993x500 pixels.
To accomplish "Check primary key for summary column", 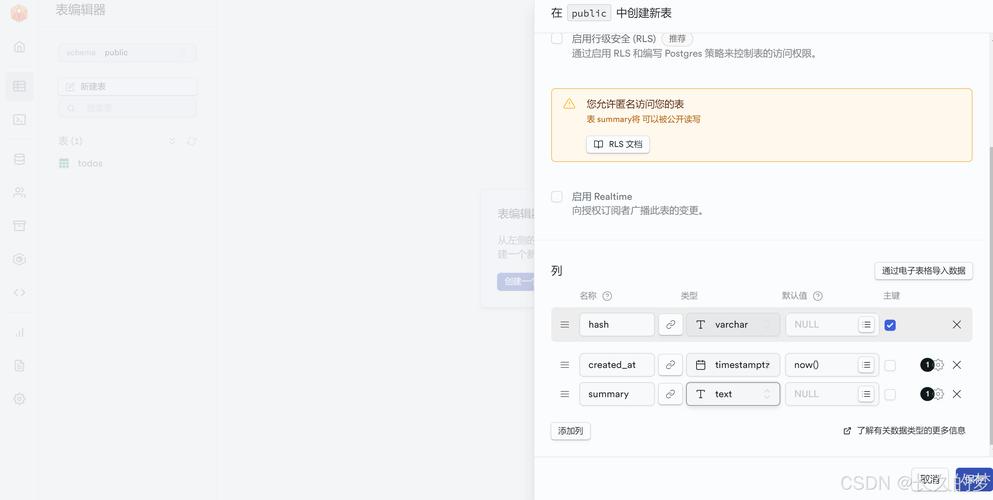I will [890, 394].
